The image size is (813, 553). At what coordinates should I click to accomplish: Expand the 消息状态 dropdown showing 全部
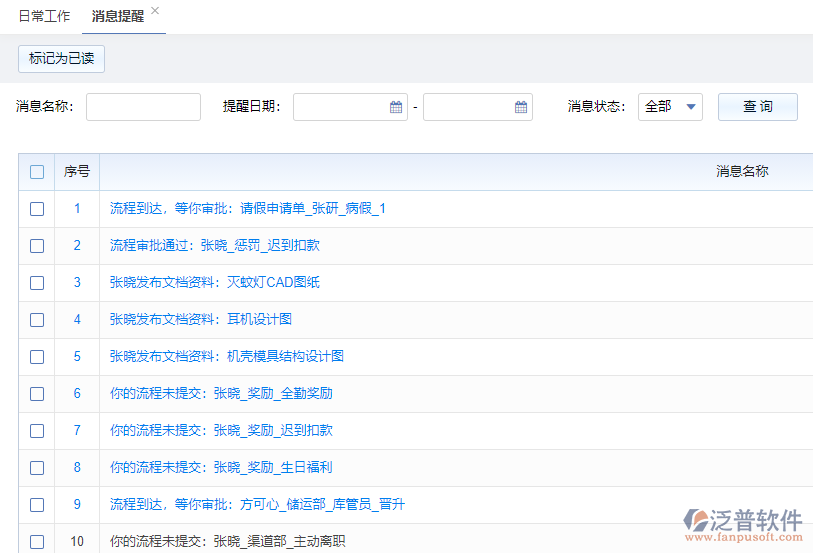pyautogui.click(x=670, y=107)
